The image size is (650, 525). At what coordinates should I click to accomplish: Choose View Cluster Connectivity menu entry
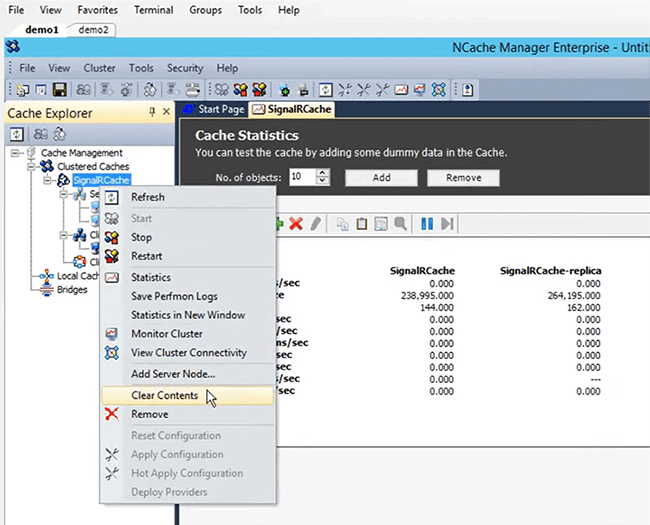click(x=188, y=353)
